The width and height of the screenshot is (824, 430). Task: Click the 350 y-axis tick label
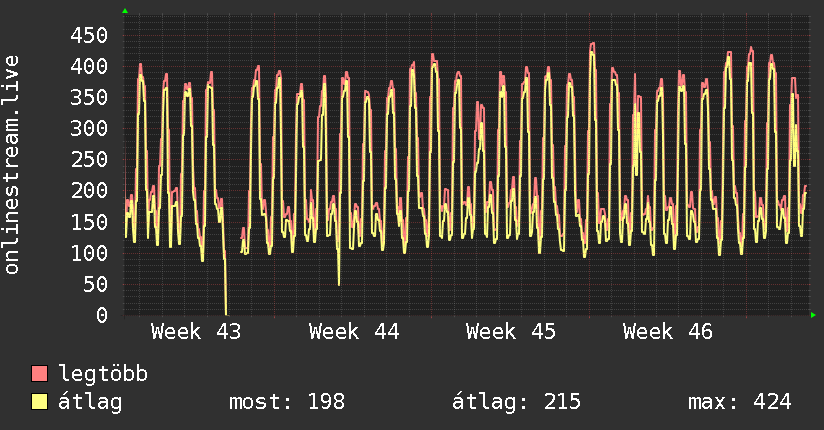pyautogui.click(x=90, y=97)
